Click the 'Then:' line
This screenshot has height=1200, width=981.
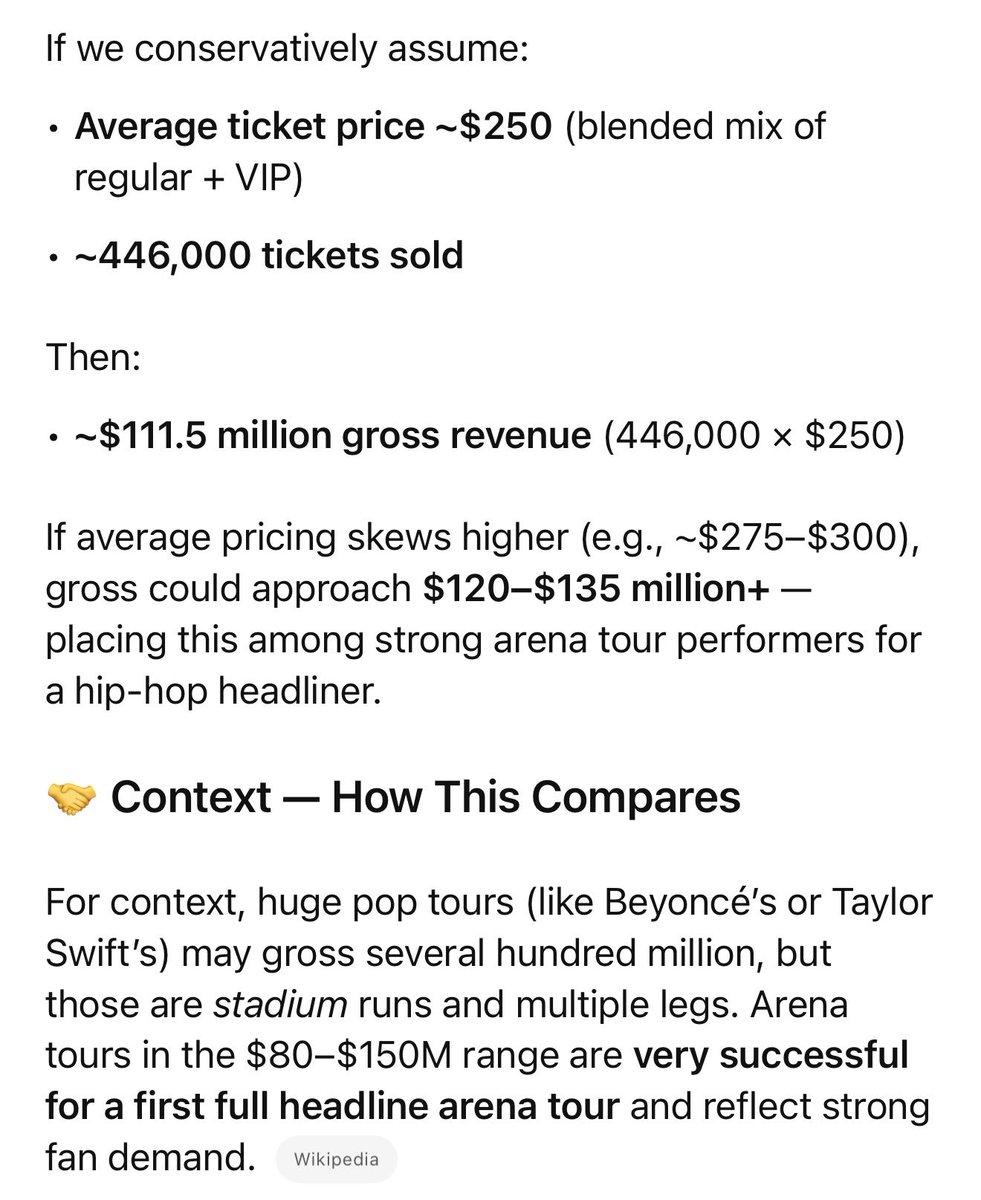[93, 357]
